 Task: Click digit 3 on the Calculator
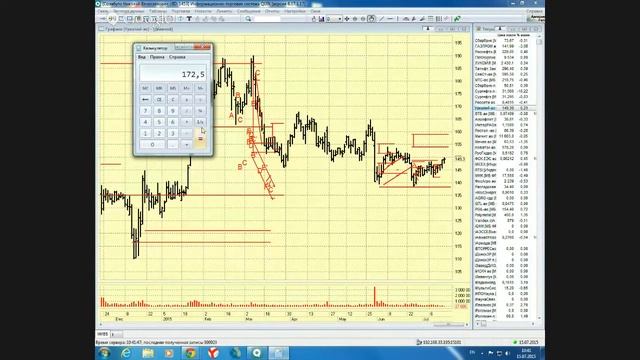click(x=173, y=133)
